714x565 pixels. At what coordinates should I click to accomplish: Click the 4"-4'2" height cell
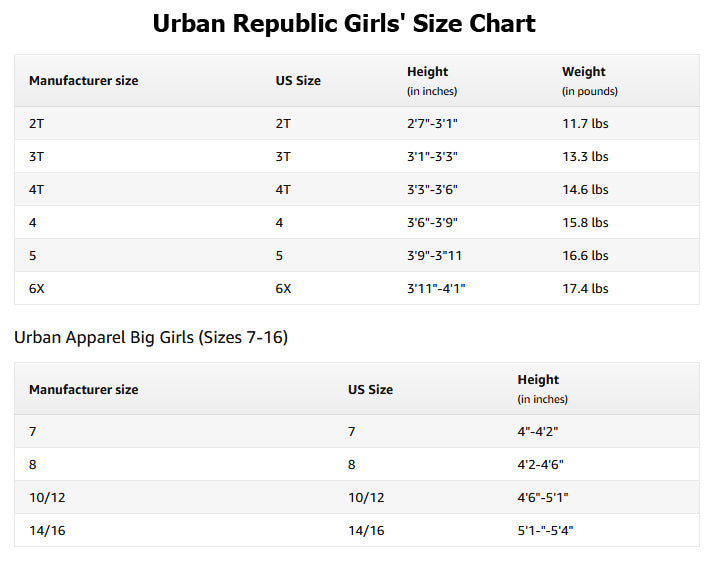pos(537,431)
